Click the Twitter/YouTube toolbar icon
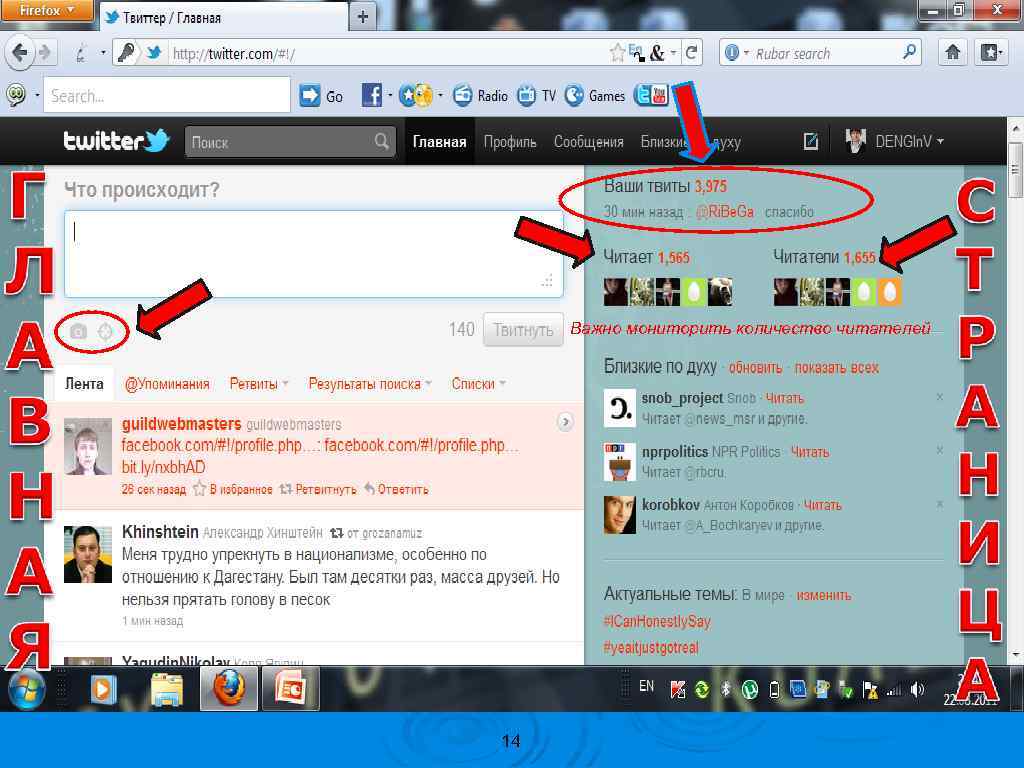 coord(651,95)
